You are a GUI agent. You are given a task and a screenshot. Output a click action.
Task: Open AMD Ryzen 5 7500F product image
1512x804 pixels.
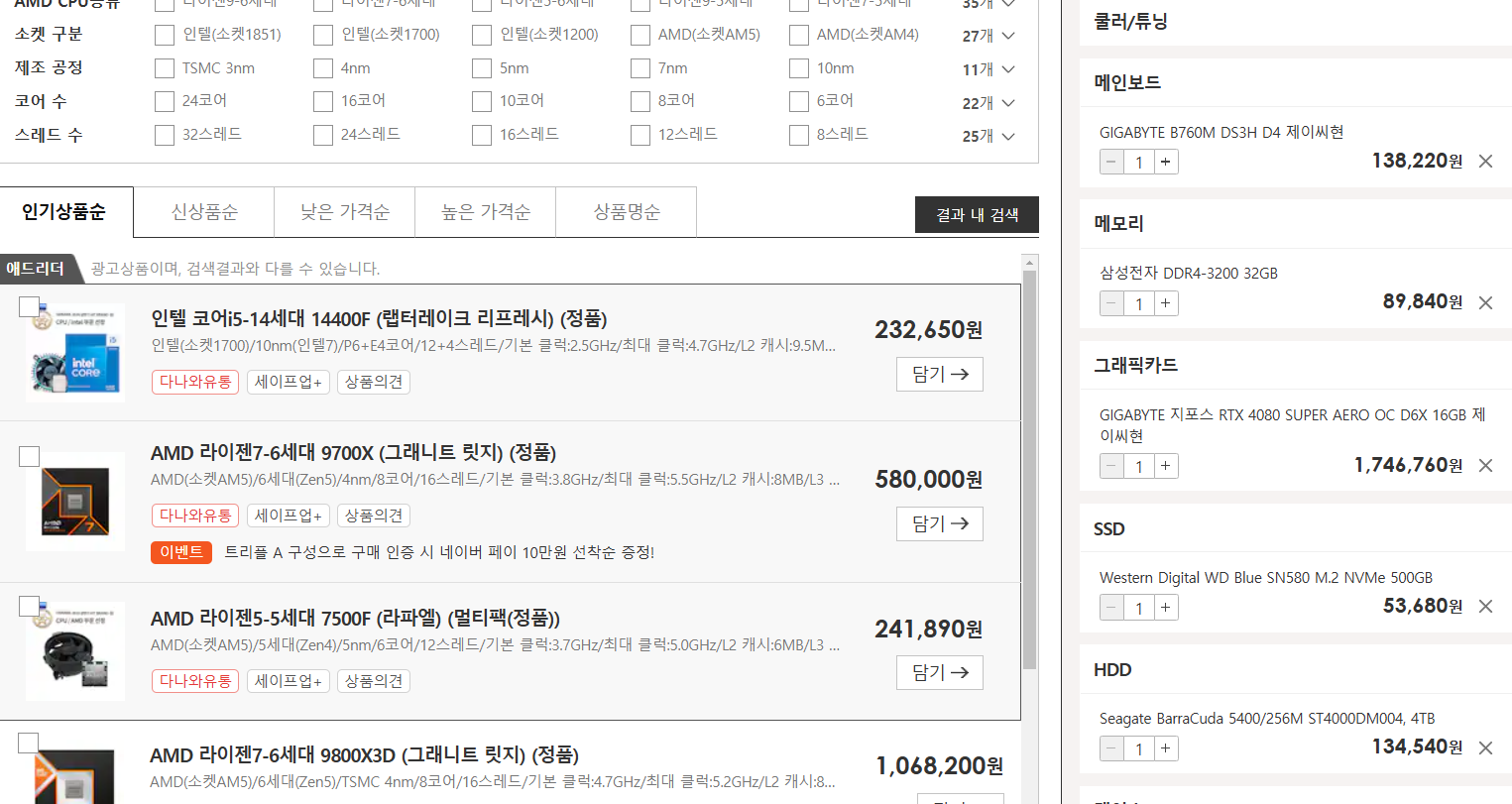pyautogui.click(x=75, y=651)
